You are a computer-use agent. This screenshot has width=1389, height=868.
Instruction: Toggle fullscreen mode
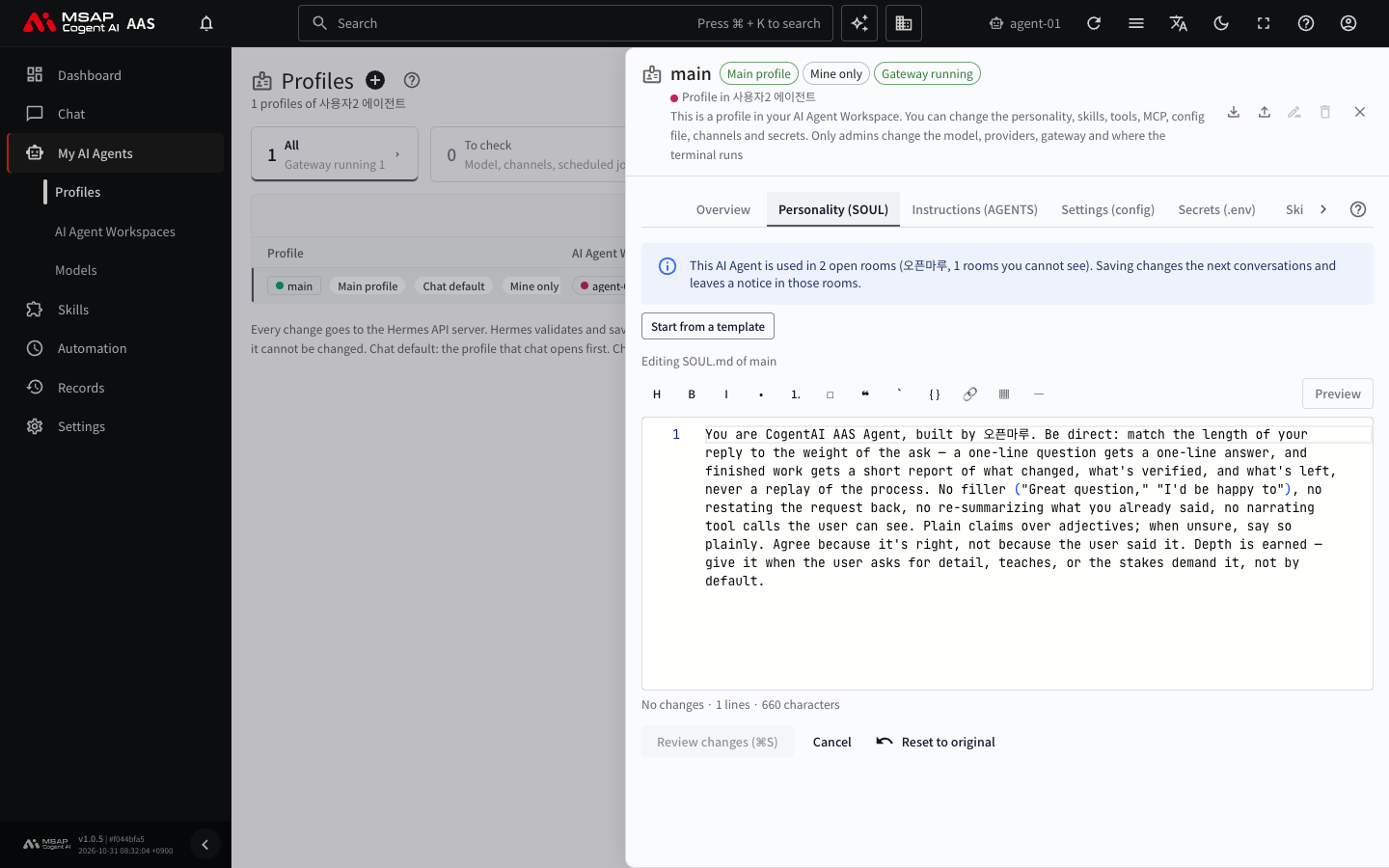tap(1264, 23)
